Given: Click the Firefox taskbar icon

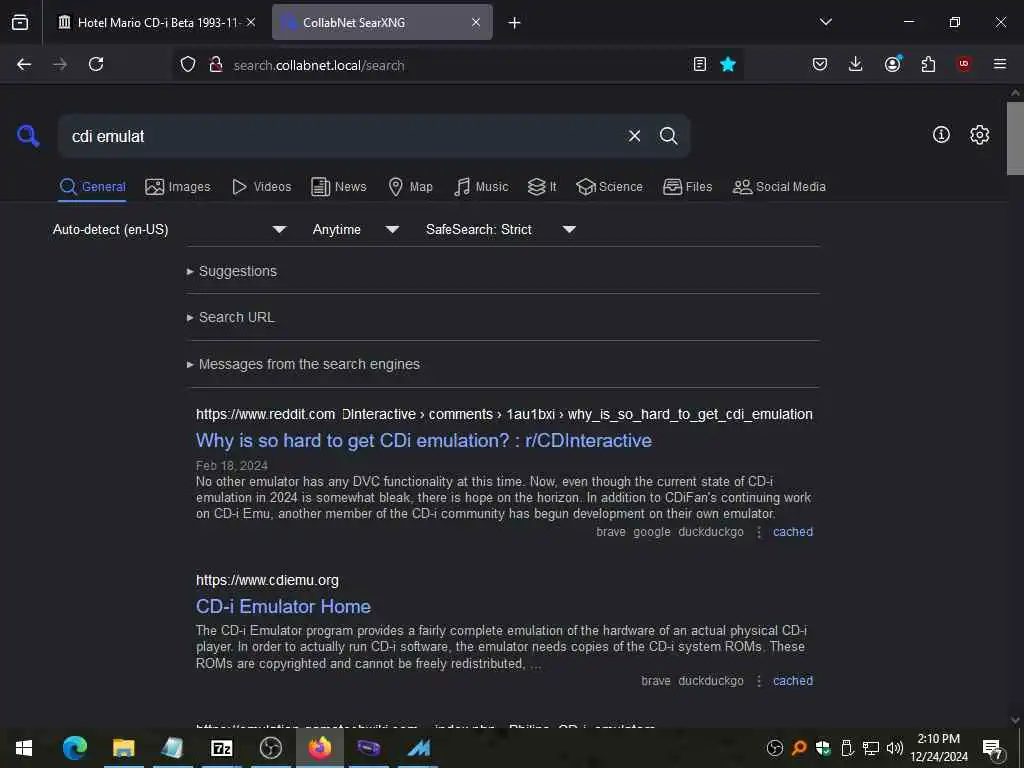Looking at the screenshot, I should click(320, 748).
